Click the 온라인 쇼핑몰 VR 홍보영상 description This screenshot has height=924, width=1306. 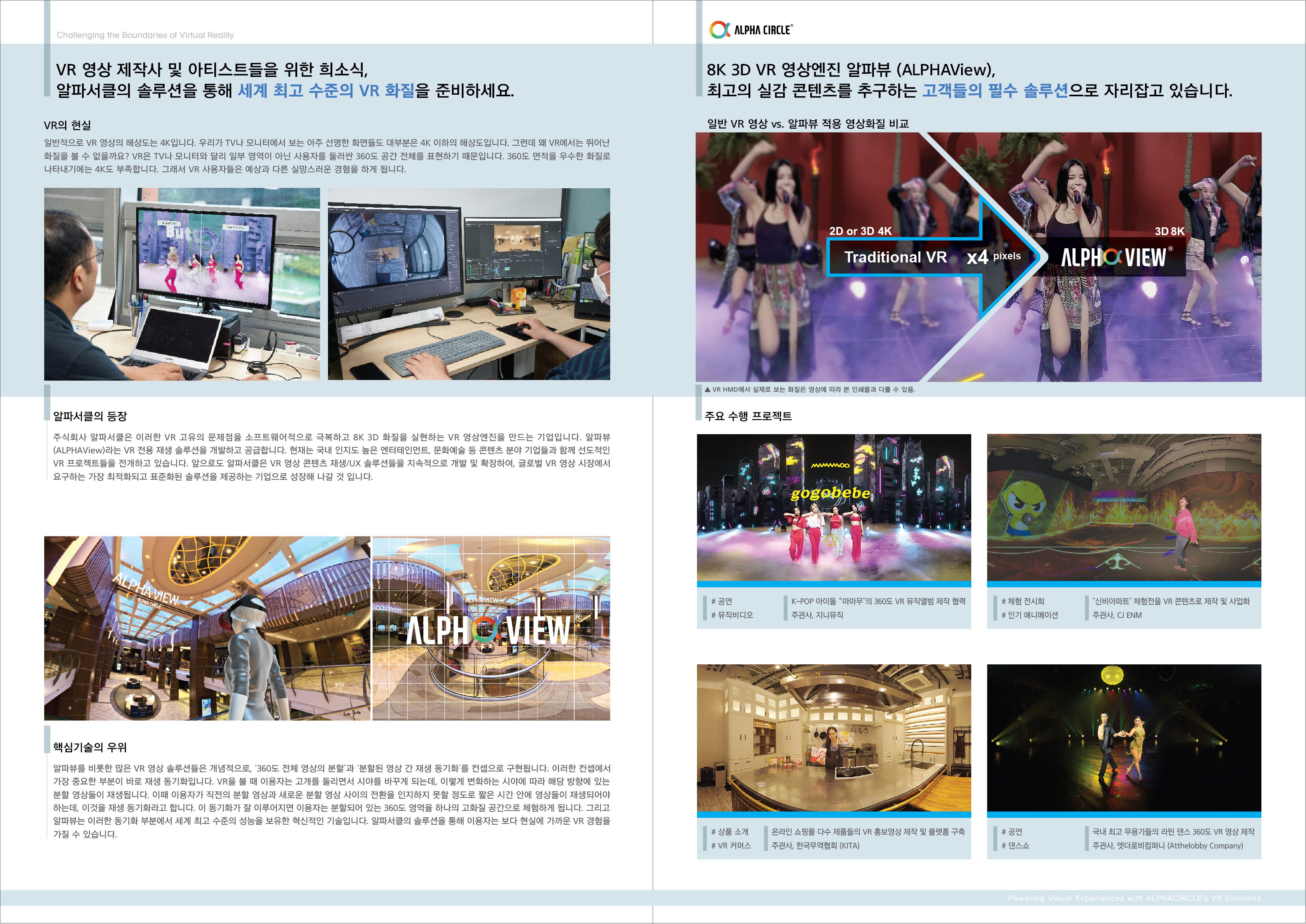point(868,831)
